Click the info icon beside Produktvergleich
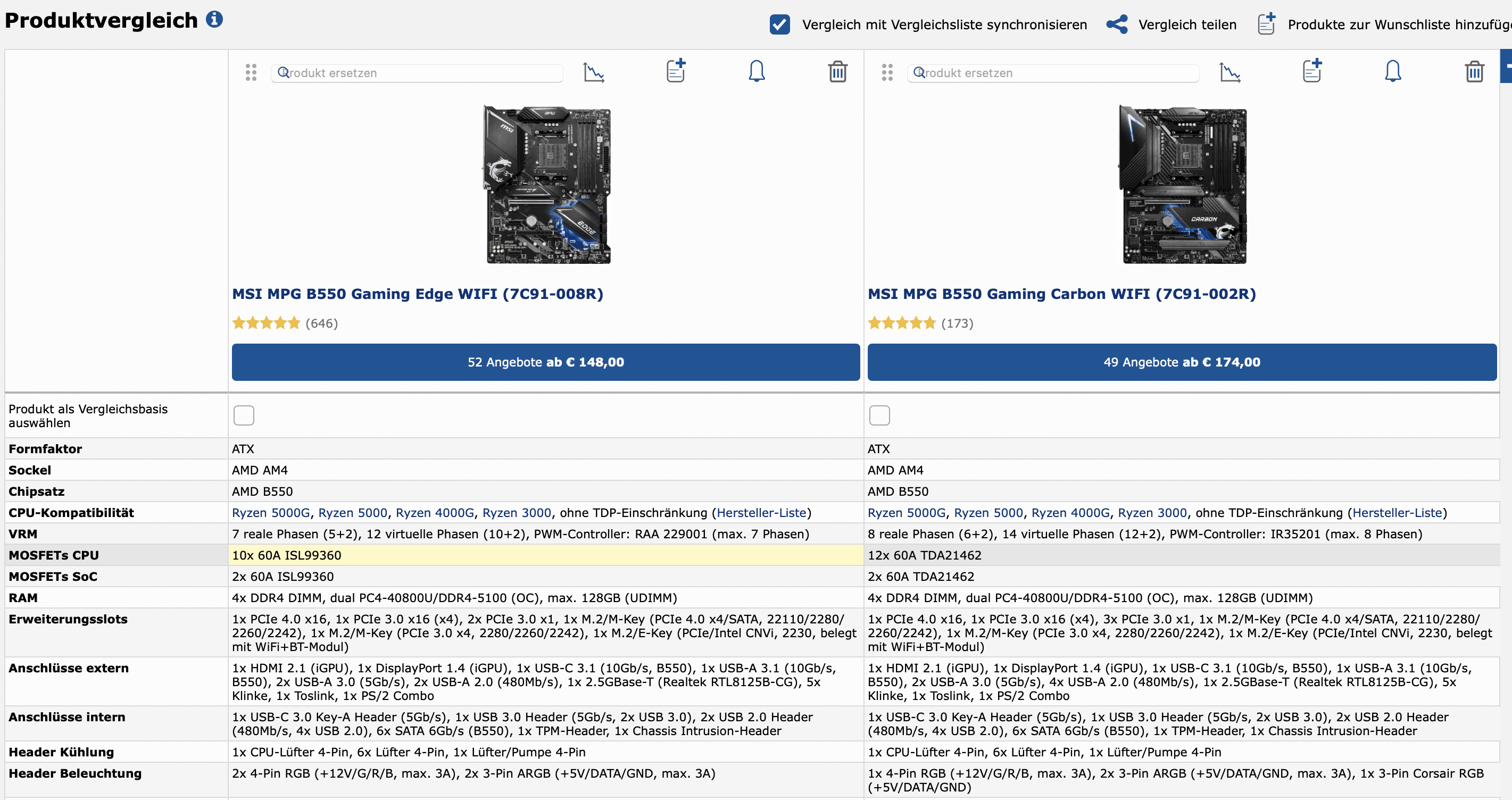The image size is (1512, 800). (214, 19)
